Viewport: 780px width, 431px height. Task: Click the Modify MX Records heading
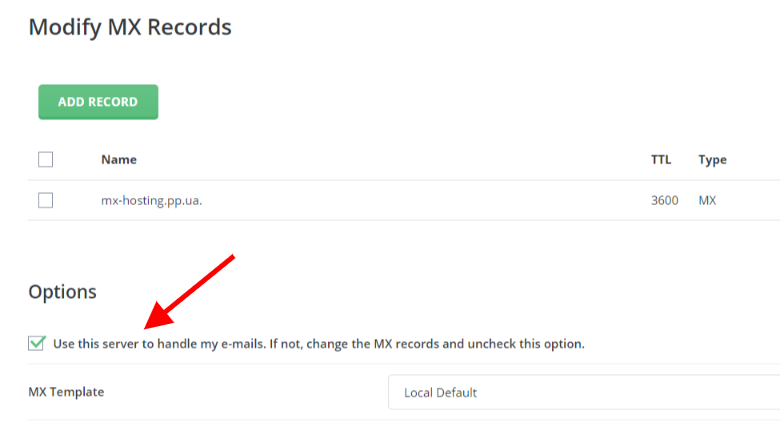[x=130, y=27]
